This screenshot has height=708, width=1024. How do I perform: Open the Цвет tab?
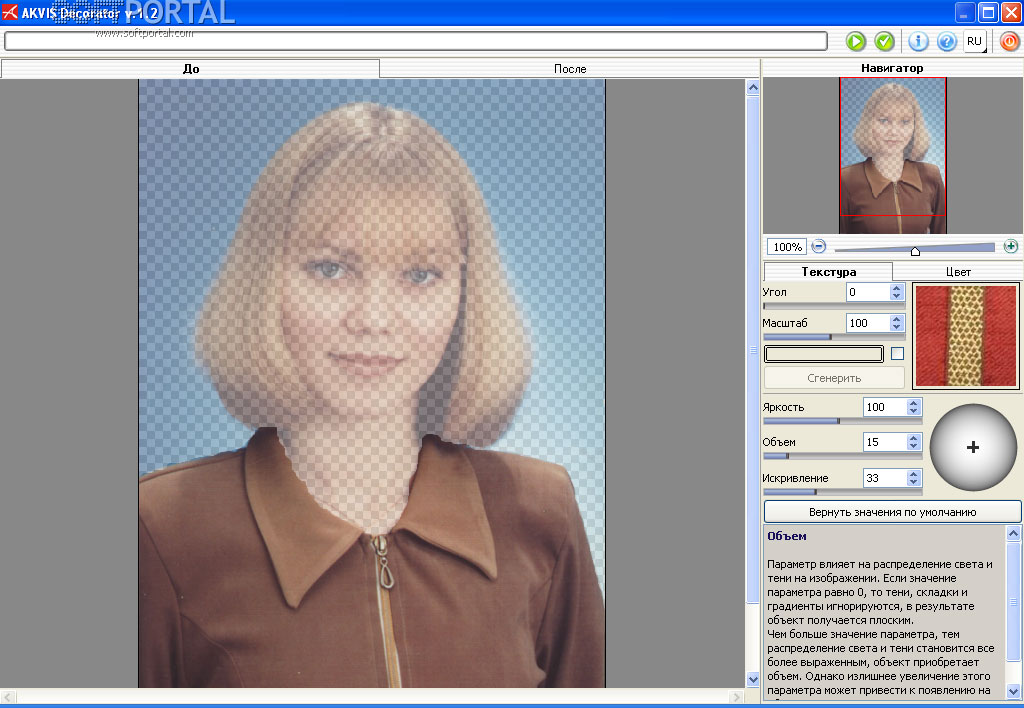(957, 272)
